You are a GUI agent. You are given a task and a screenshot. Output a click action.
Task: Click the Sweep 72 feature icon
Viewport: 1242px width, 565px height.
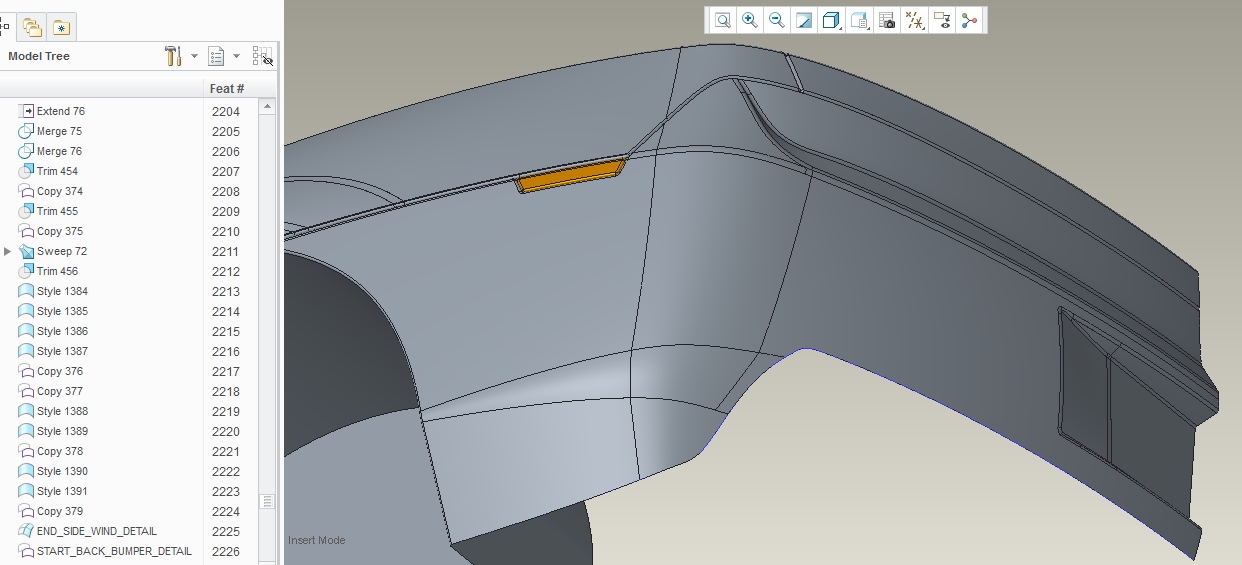click(x=26, y=251)
